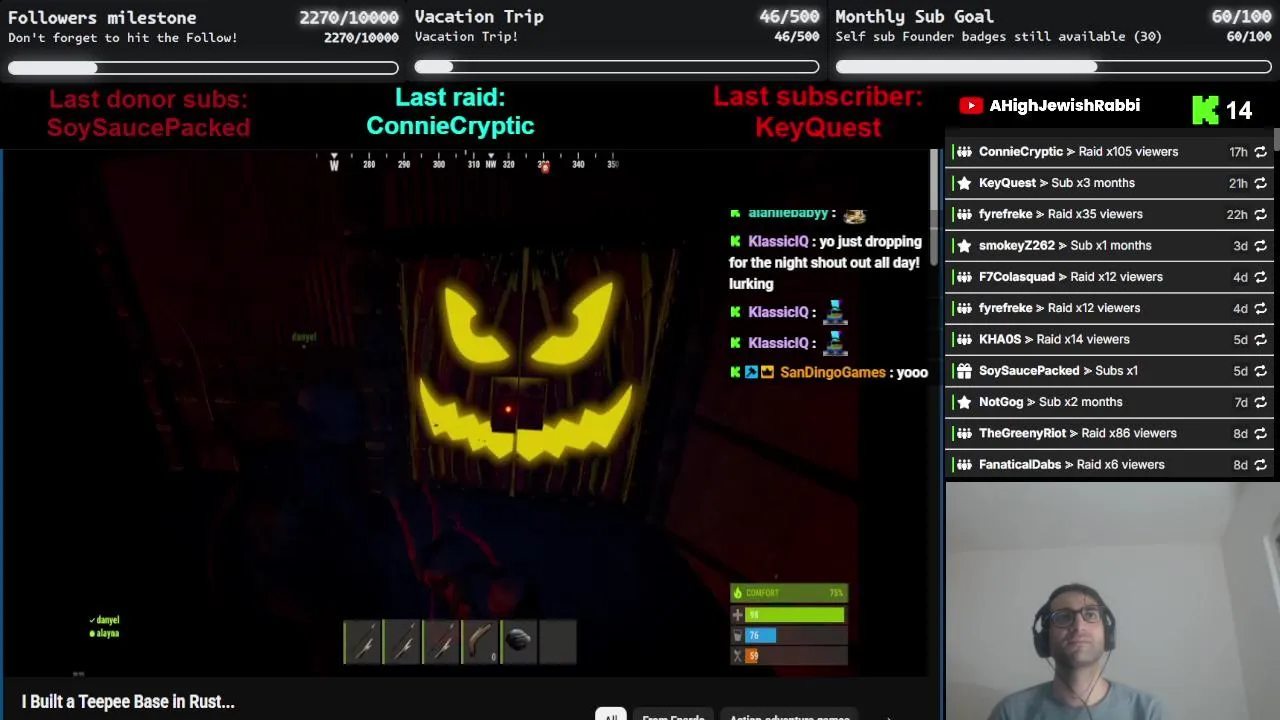This screenshot has height=720, width=1280.
Task: Select the empty last hotbar slot
Action: tap(558, 642)
